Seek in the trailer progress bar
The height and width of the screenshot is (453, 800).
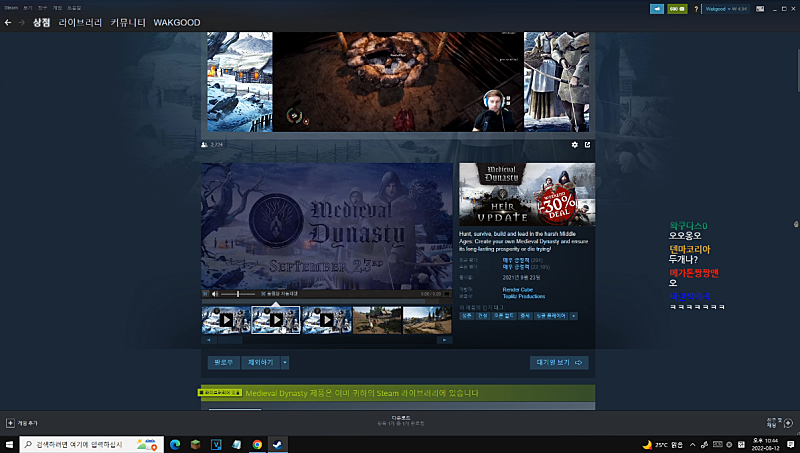[x=327, y=301]
